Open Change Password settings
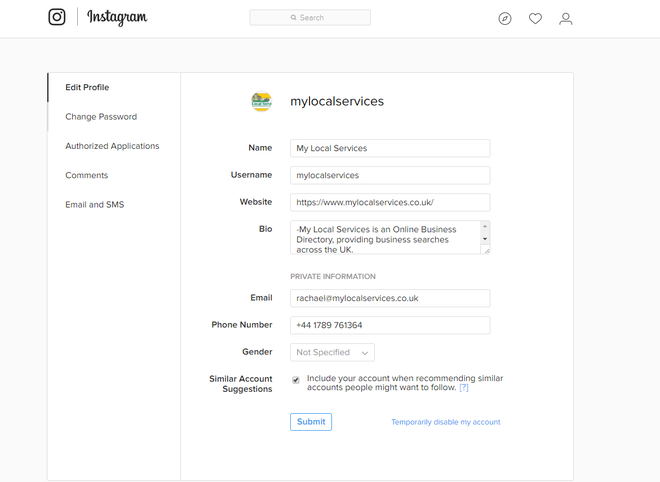This screenshot has height=482, width=660. 101,117
